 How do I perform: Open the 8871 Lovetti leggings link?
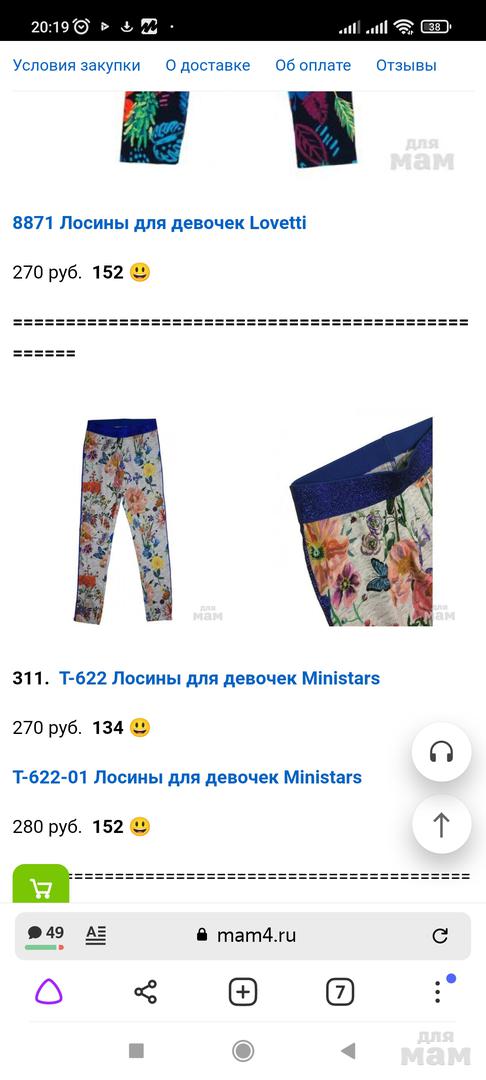[160, 223]
